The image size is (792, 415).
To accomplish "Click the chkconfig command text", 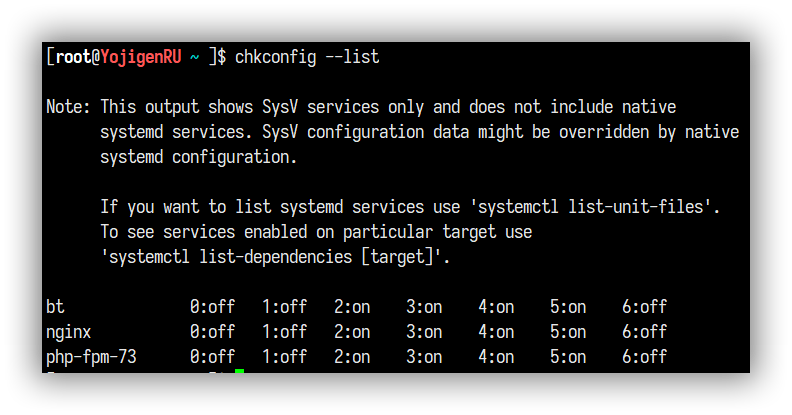I will point(275,58).
